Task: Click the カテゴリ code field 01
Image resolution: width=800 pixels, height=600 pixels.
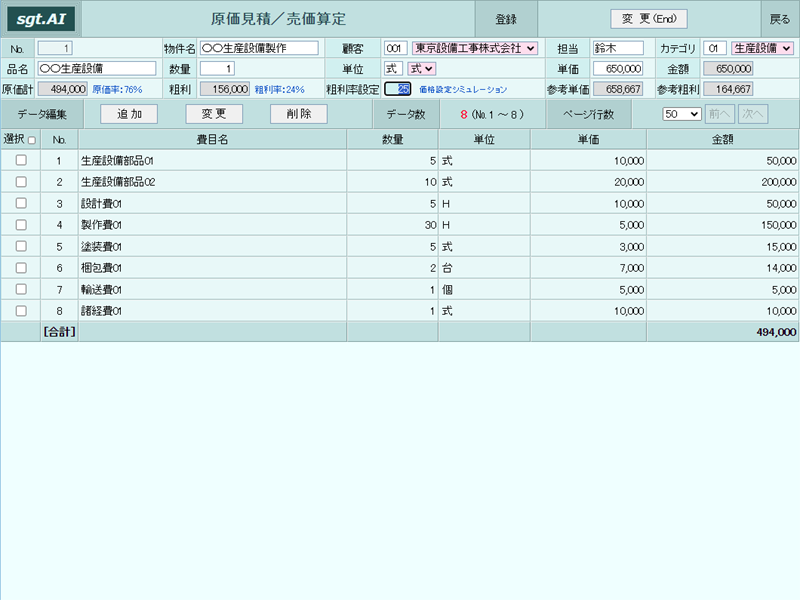Action: [x=715, y=48]
